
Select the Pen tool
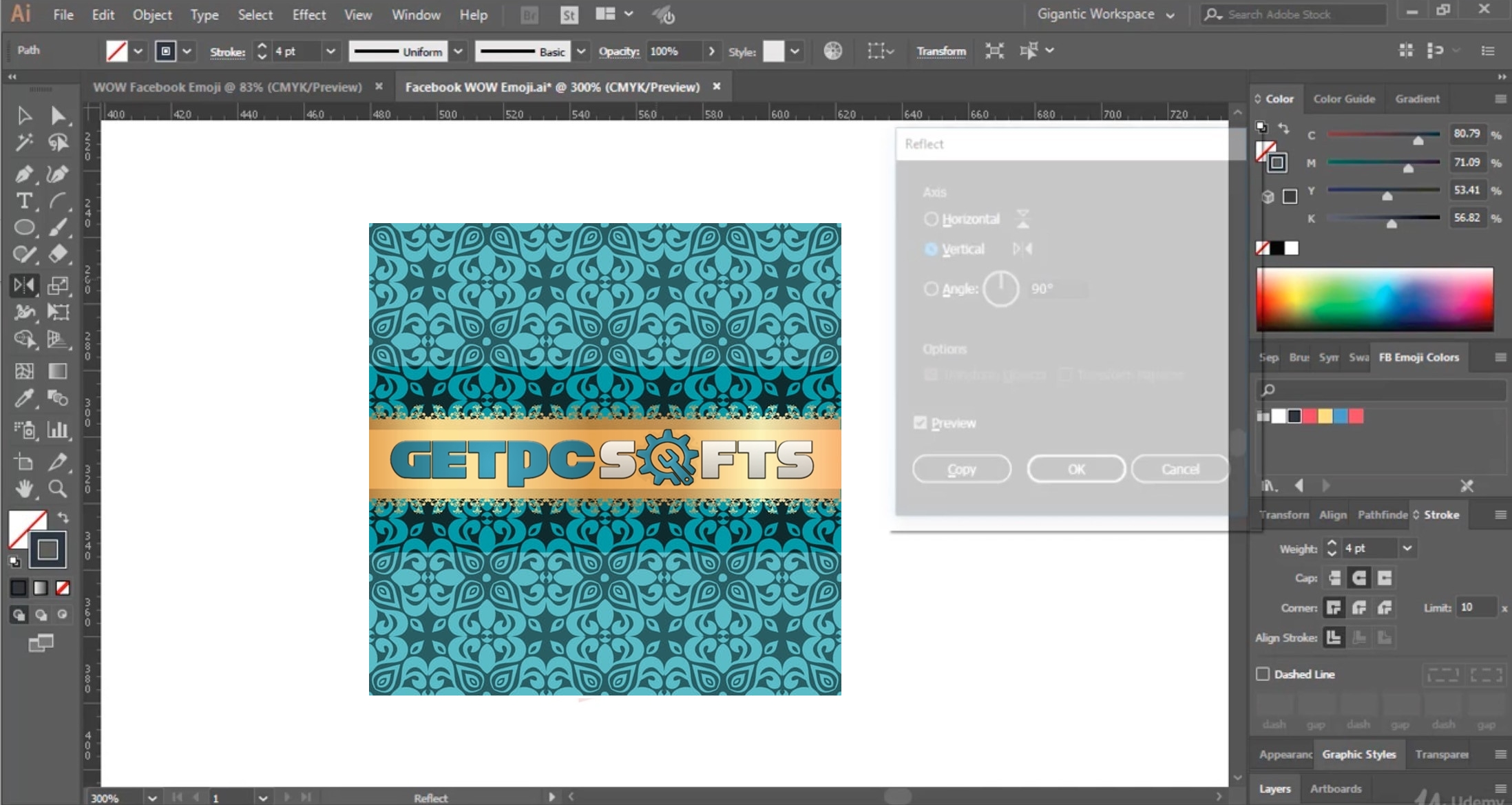24,174
